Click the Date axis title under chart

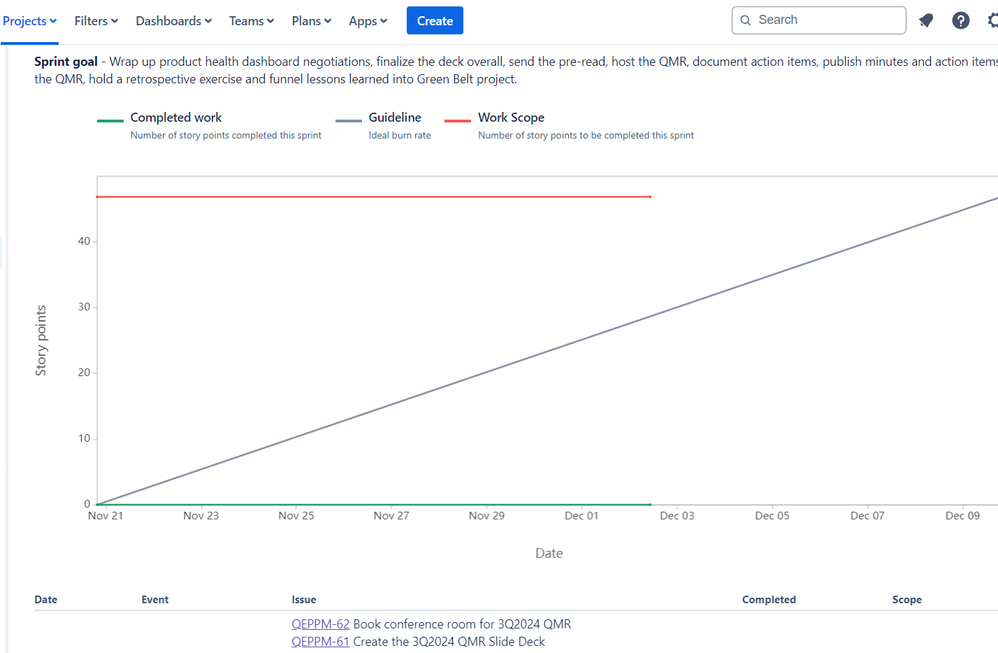point(549,553)
